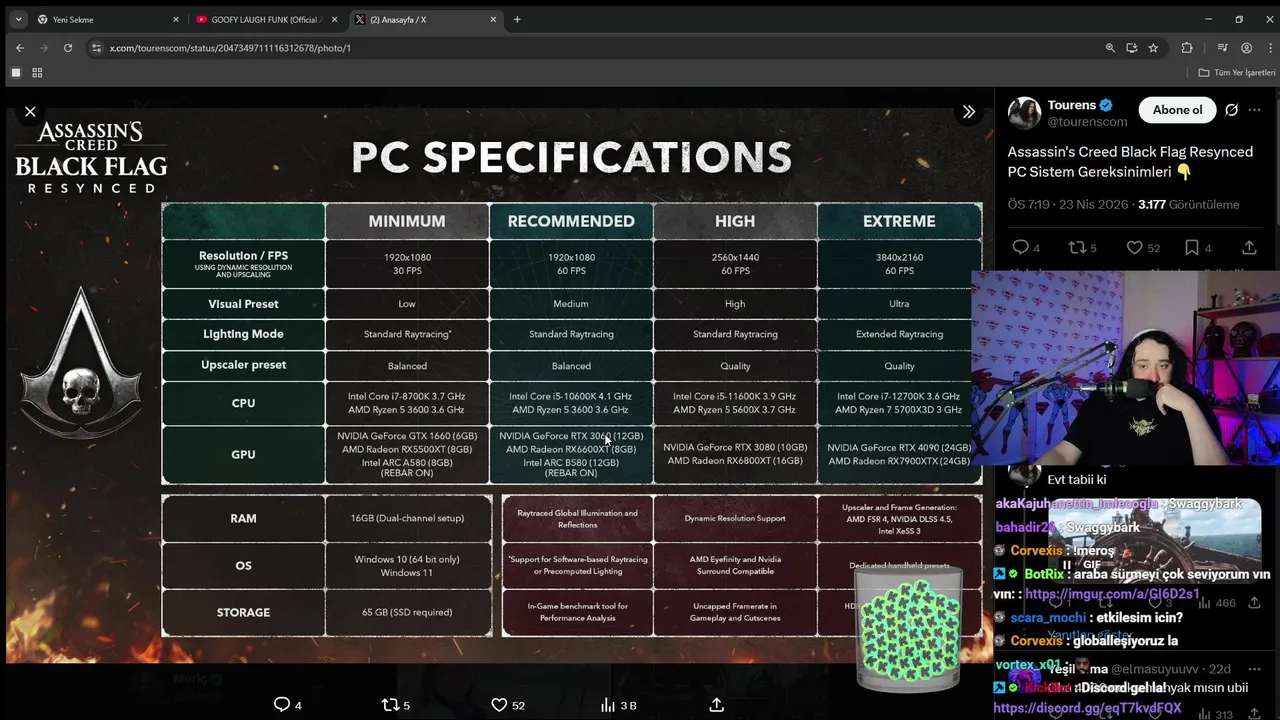Like icon showing 52 in side panel

pos(1134,247)
